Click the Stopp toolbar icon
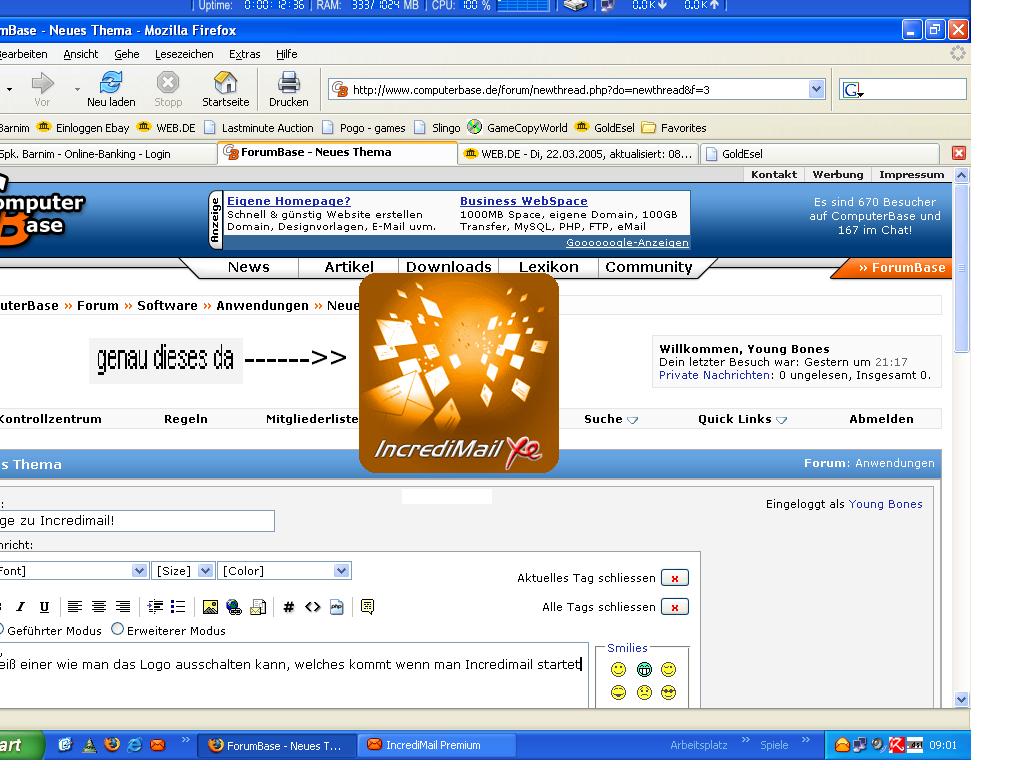The width and height of the screenshot is (1024, 768). pos(168,83)
